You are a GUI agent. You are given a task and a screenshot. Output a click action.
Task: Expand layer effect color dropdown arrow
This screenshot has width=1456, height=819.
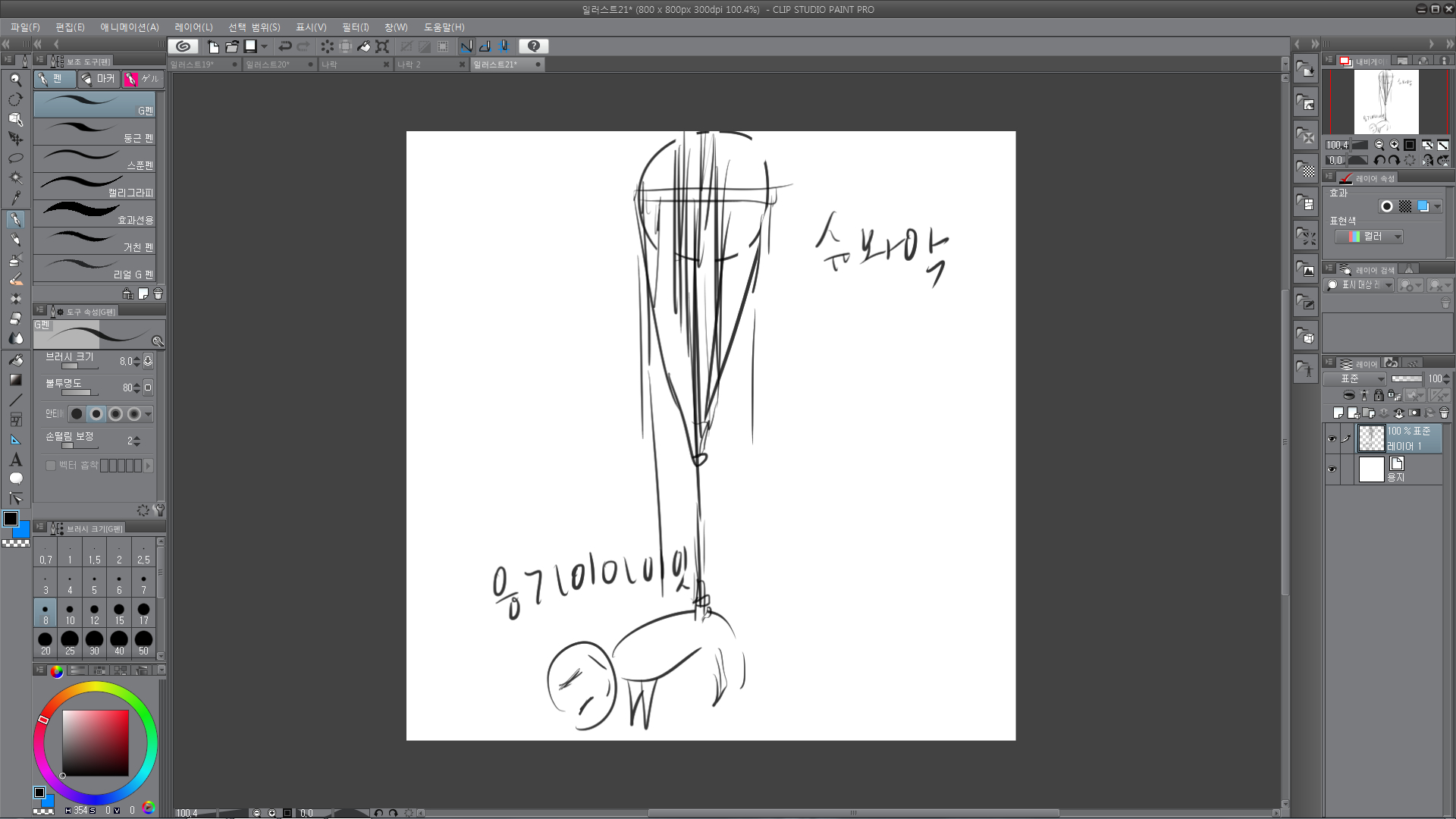click(x=1437, y=206)
